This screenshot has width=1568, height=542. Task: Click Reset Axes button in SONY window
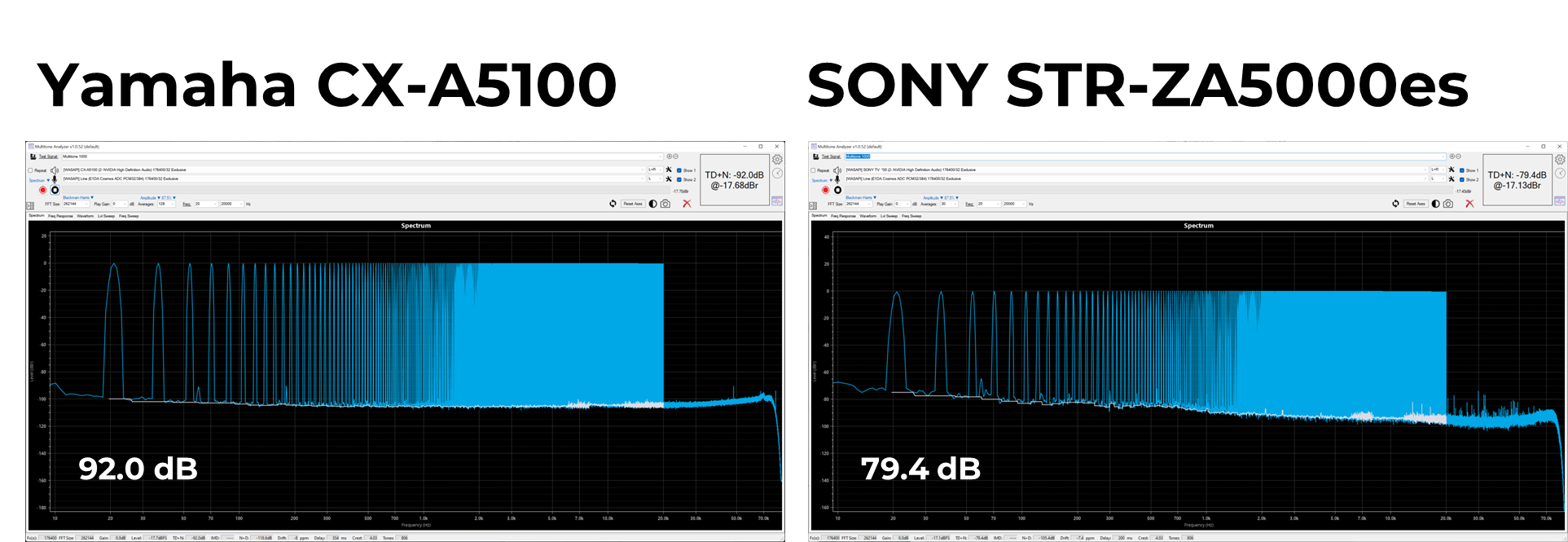pyautogui.click(x=1416, y=204)
